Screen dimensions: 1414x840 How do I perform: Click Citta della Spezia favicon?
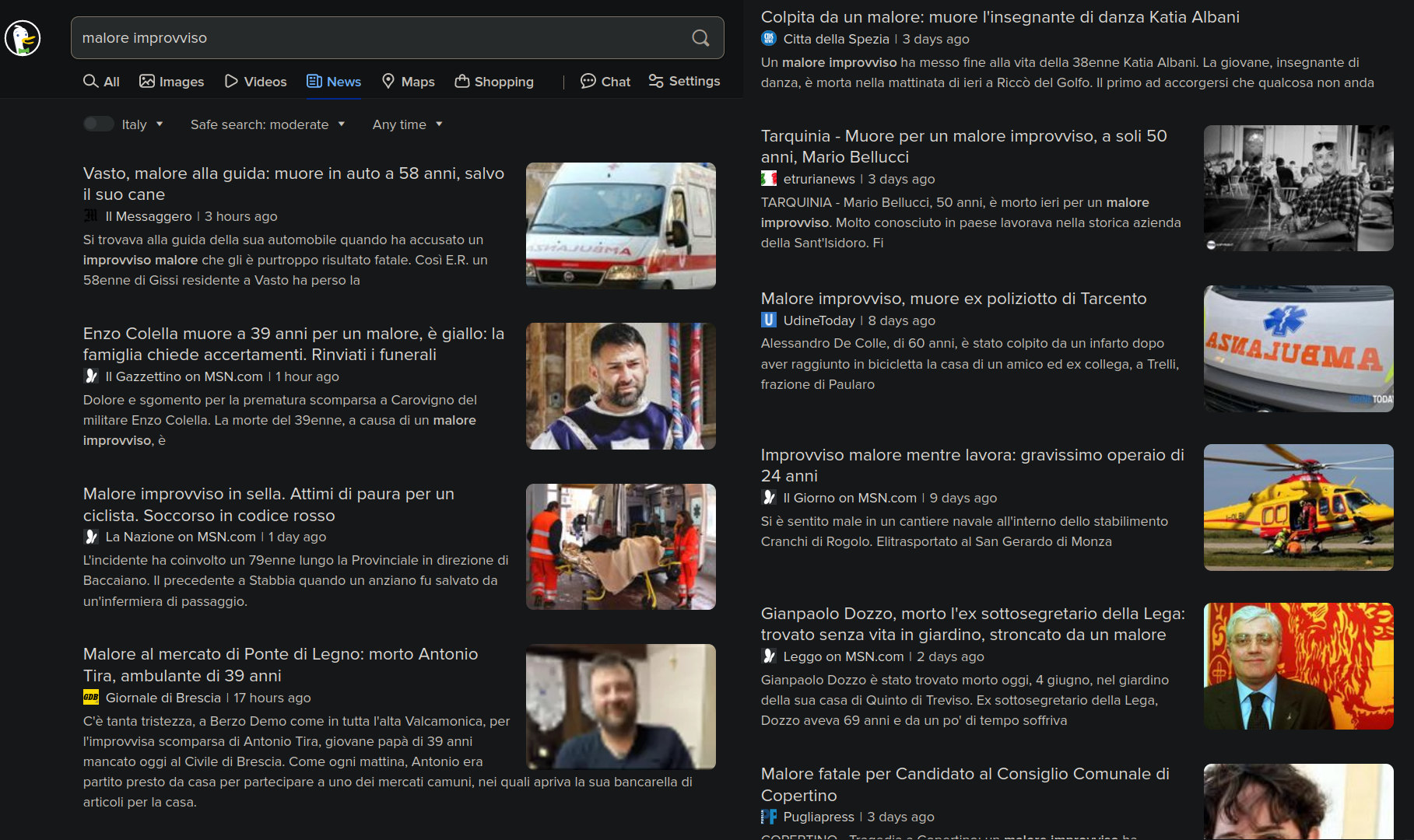coord(768,39)
